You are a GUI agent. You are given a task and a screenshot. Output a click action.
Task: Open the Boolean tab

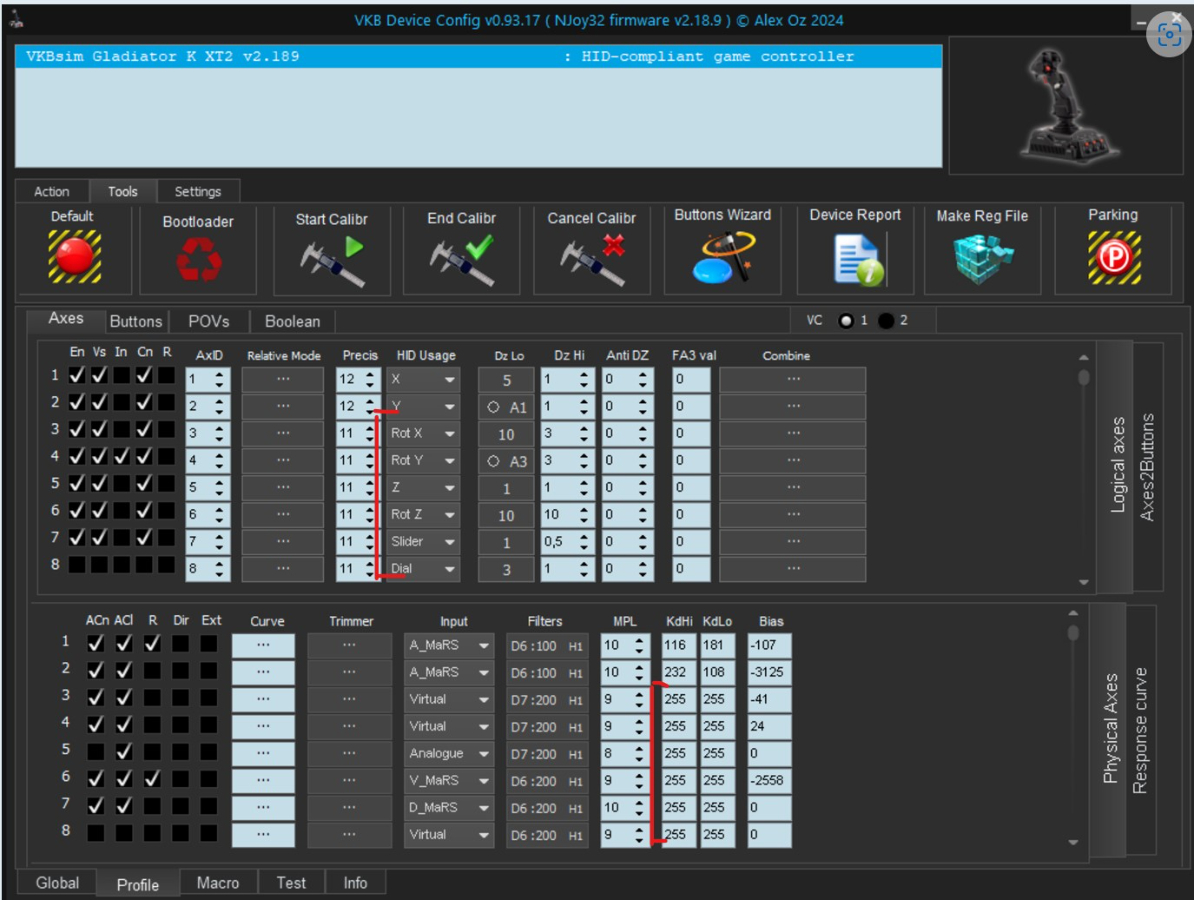292,321
